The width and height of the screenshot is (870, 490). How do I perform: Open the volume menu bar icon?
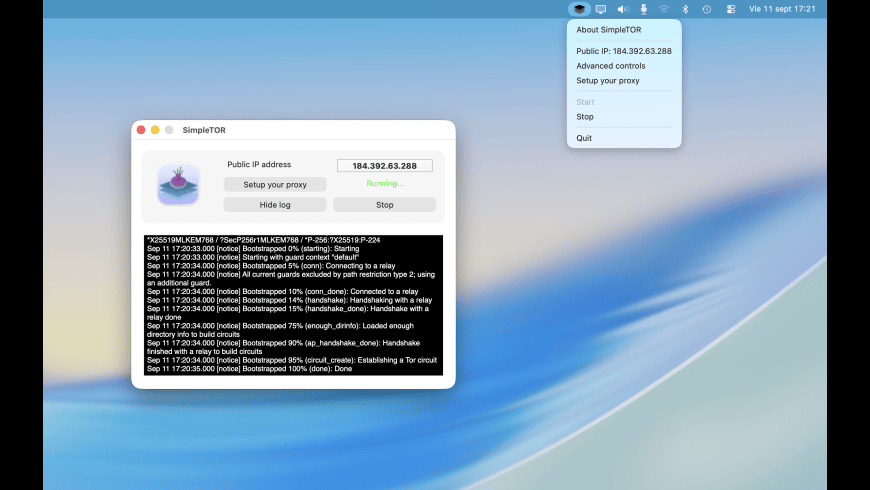click(x=623, y=9)
